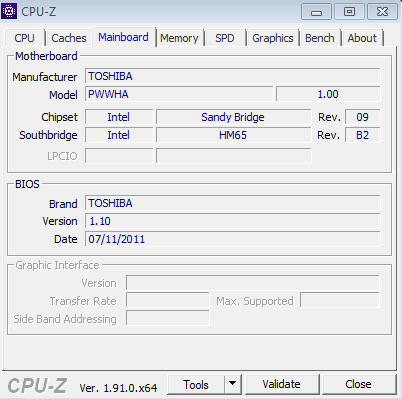
Task: Click the Manufacturer field showing TOSHIBA
Action: click(x=233, y=76)
